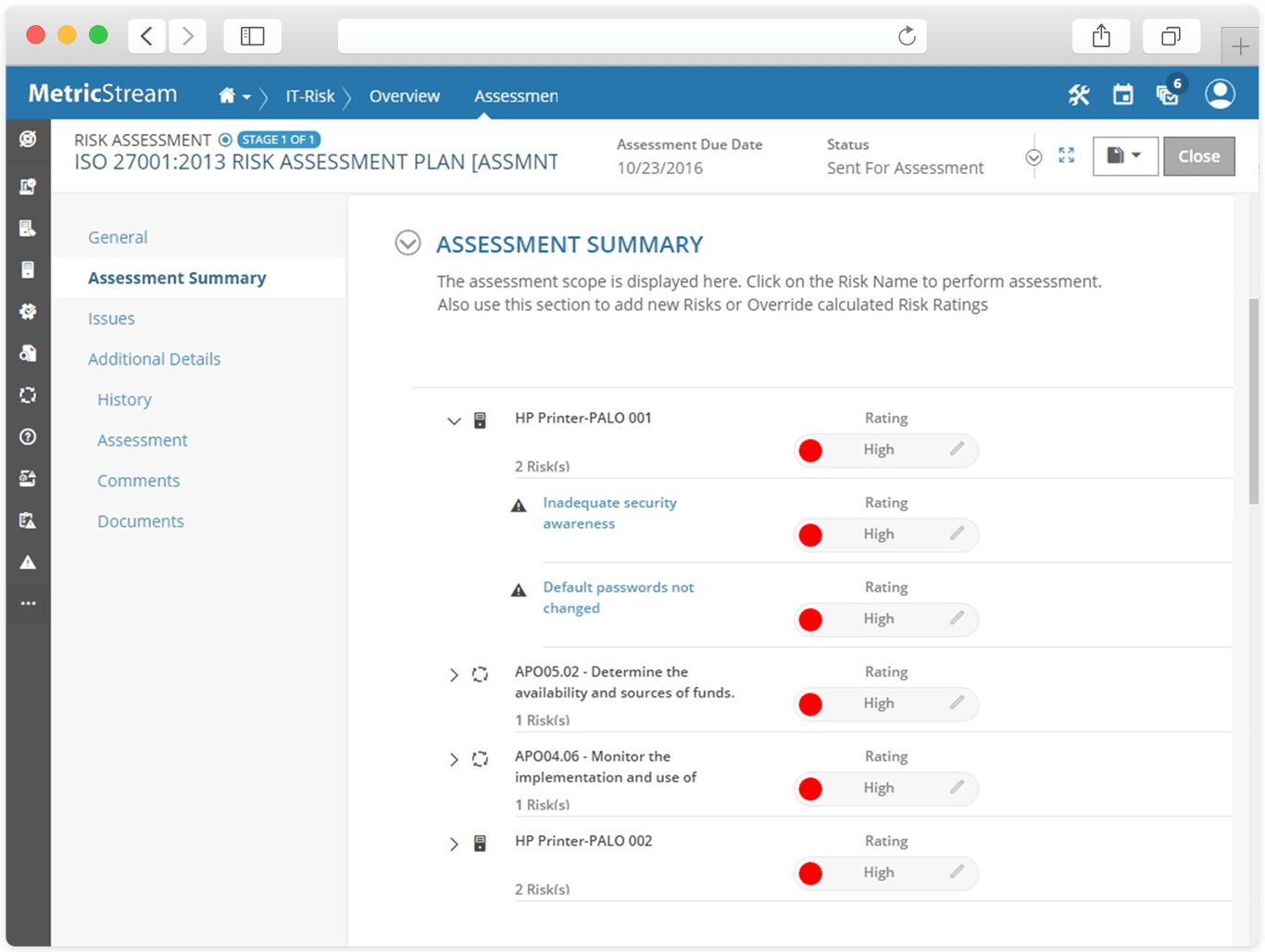
Task: Click the sidebar more ellipsis icon
Action: coord(29,603)
